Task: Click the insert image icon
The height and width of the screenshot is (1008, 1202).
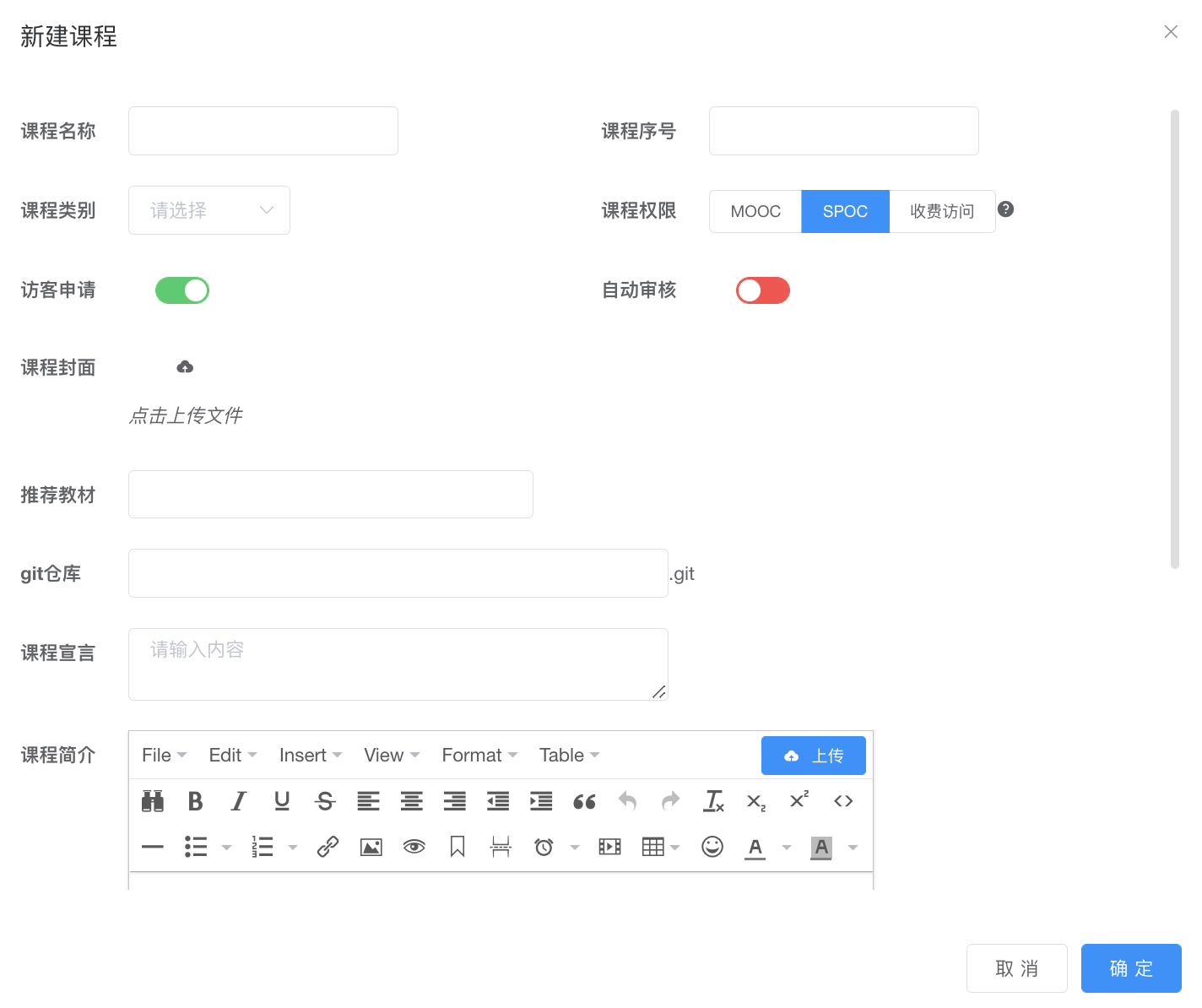Action: (371, 847)
